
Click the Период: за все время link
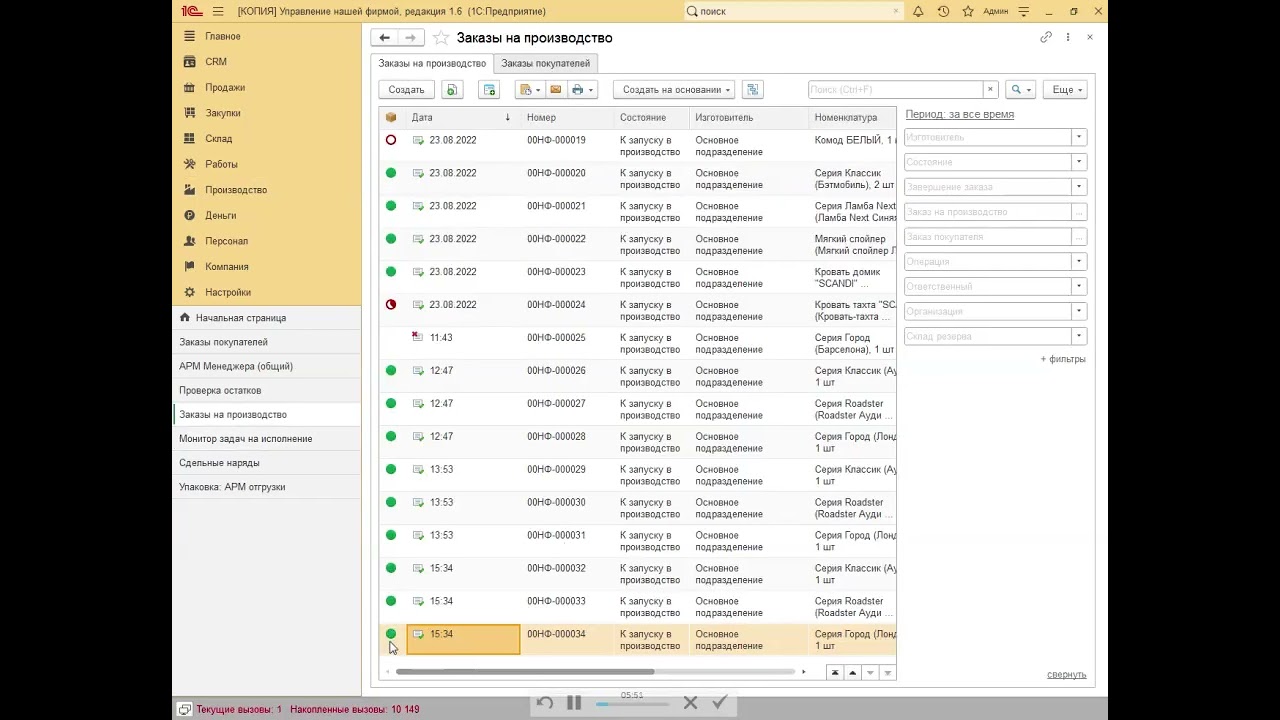point(959,114)
